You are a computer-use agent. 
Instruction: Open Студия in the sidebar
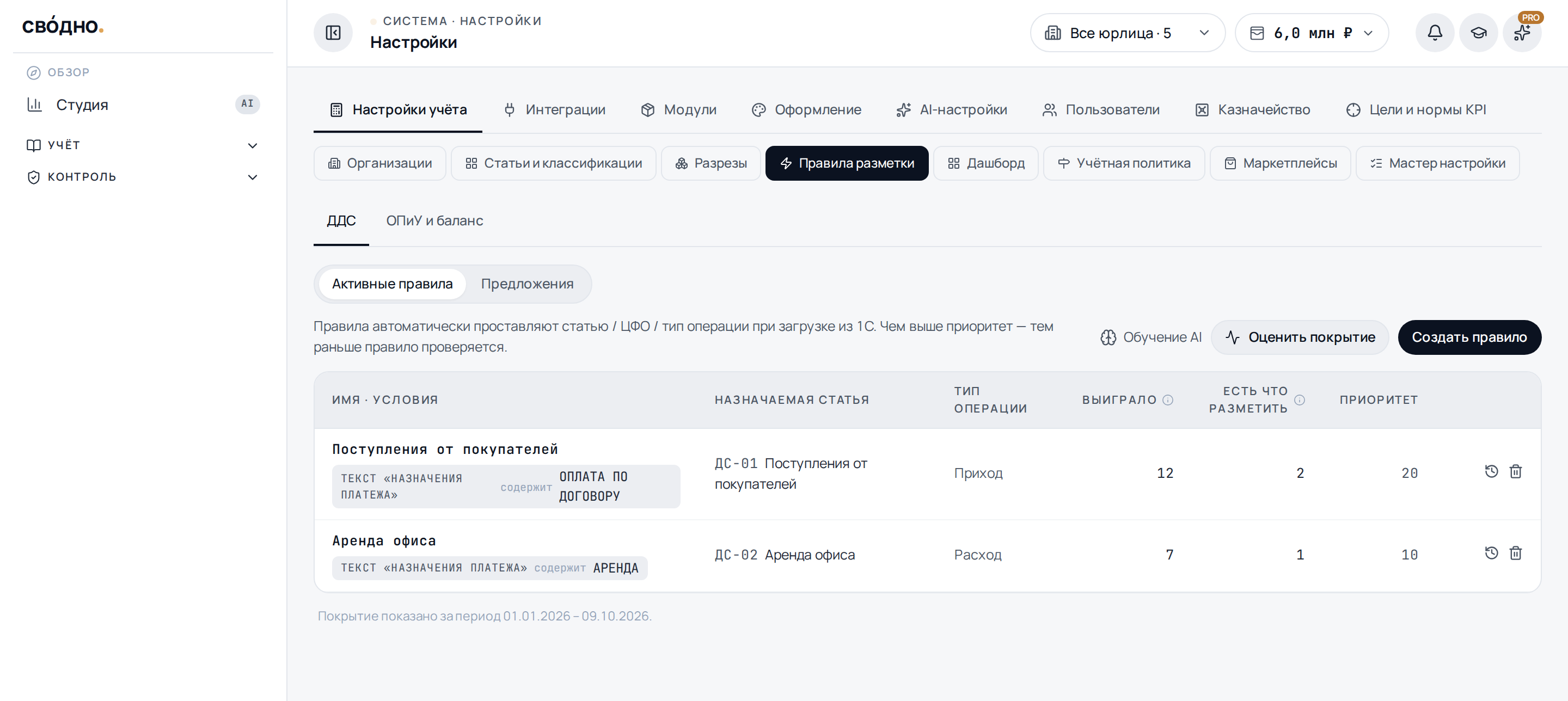click(143, 104)
